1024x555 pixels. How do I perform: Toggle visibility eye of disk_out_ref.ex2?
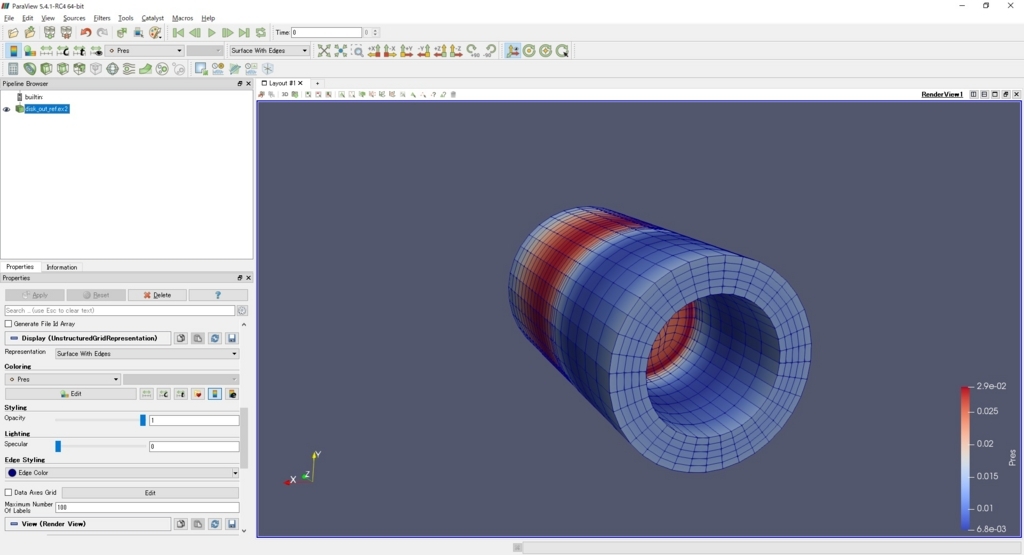7,109
